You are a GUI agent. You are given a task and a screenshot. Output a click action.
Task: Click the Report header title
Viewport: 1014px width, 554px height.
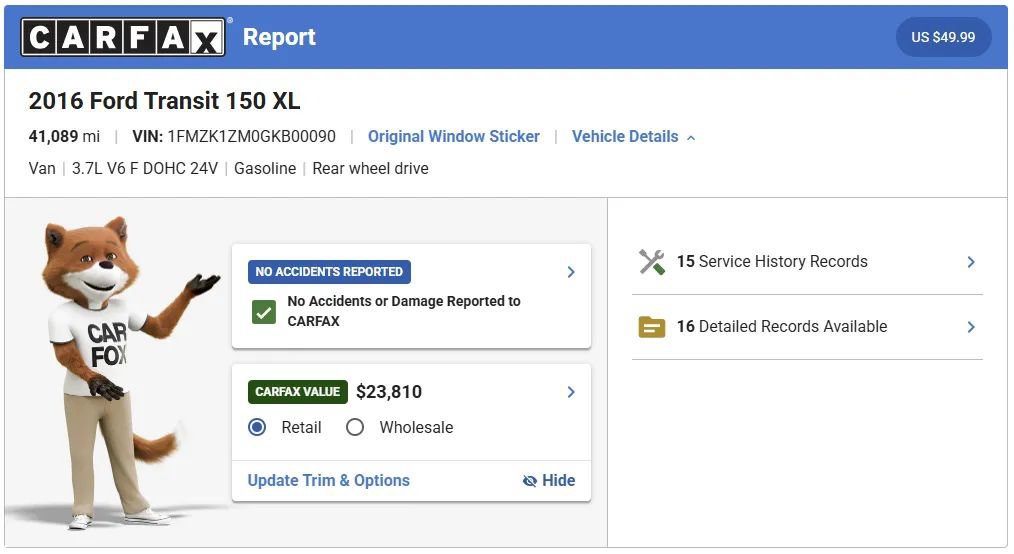(x=279, y=37)
